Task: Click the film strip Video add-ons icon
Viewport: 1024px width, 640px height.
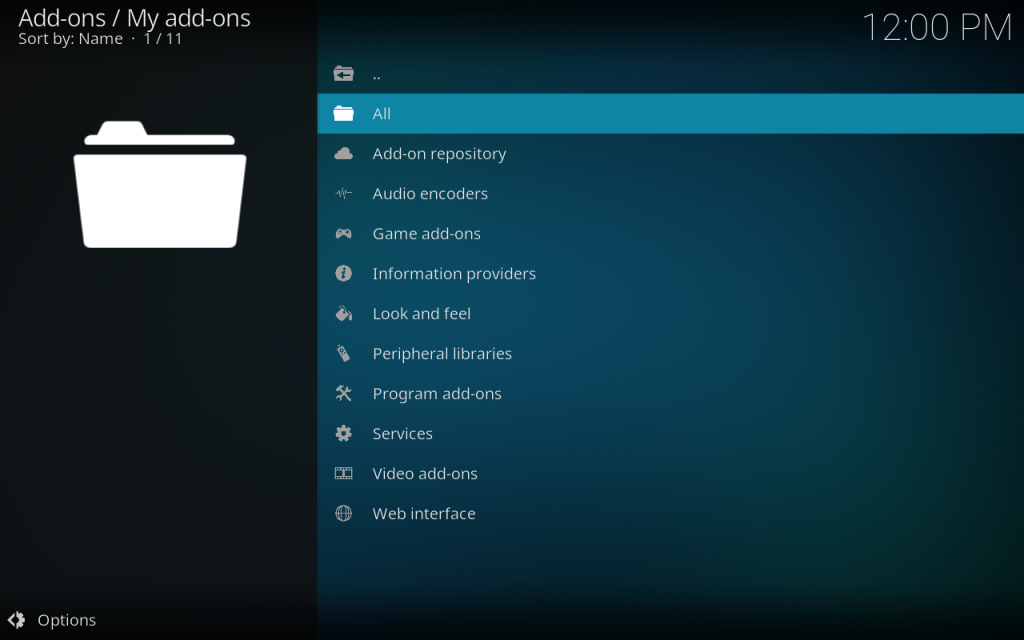Action: coord(343,474)
